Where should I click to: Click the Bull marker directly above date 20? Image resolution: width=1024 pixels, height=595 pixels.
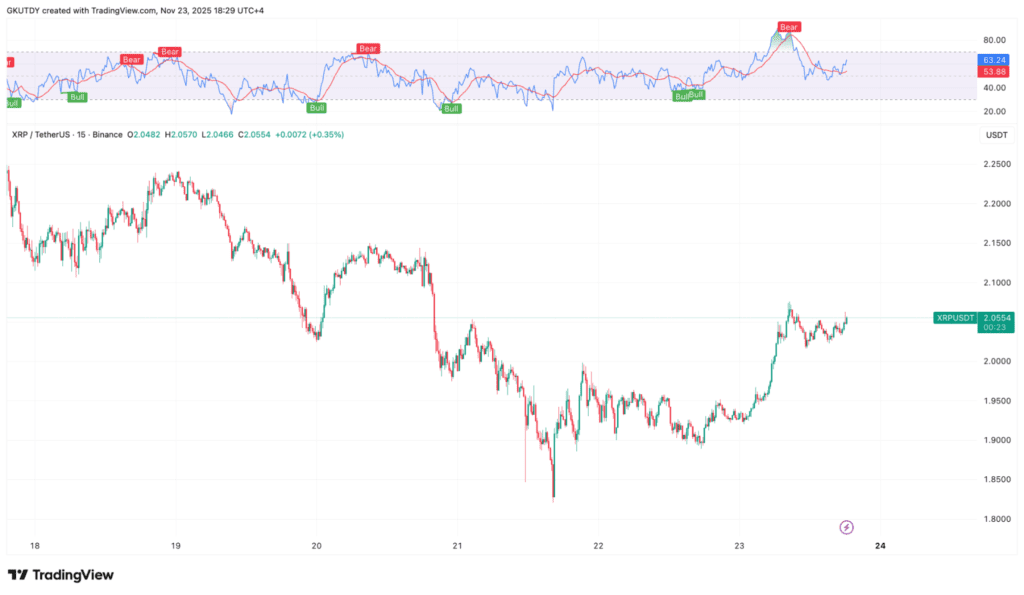click(x=316, y=107)
